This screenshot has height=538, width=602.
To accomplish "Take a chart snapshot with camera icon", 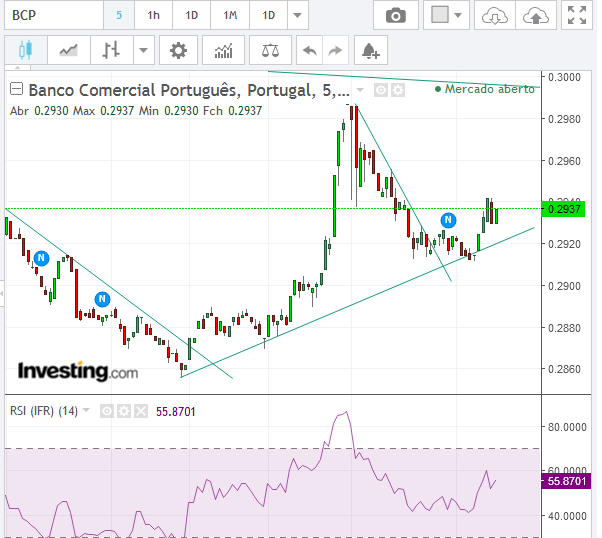I will [396, 15].
